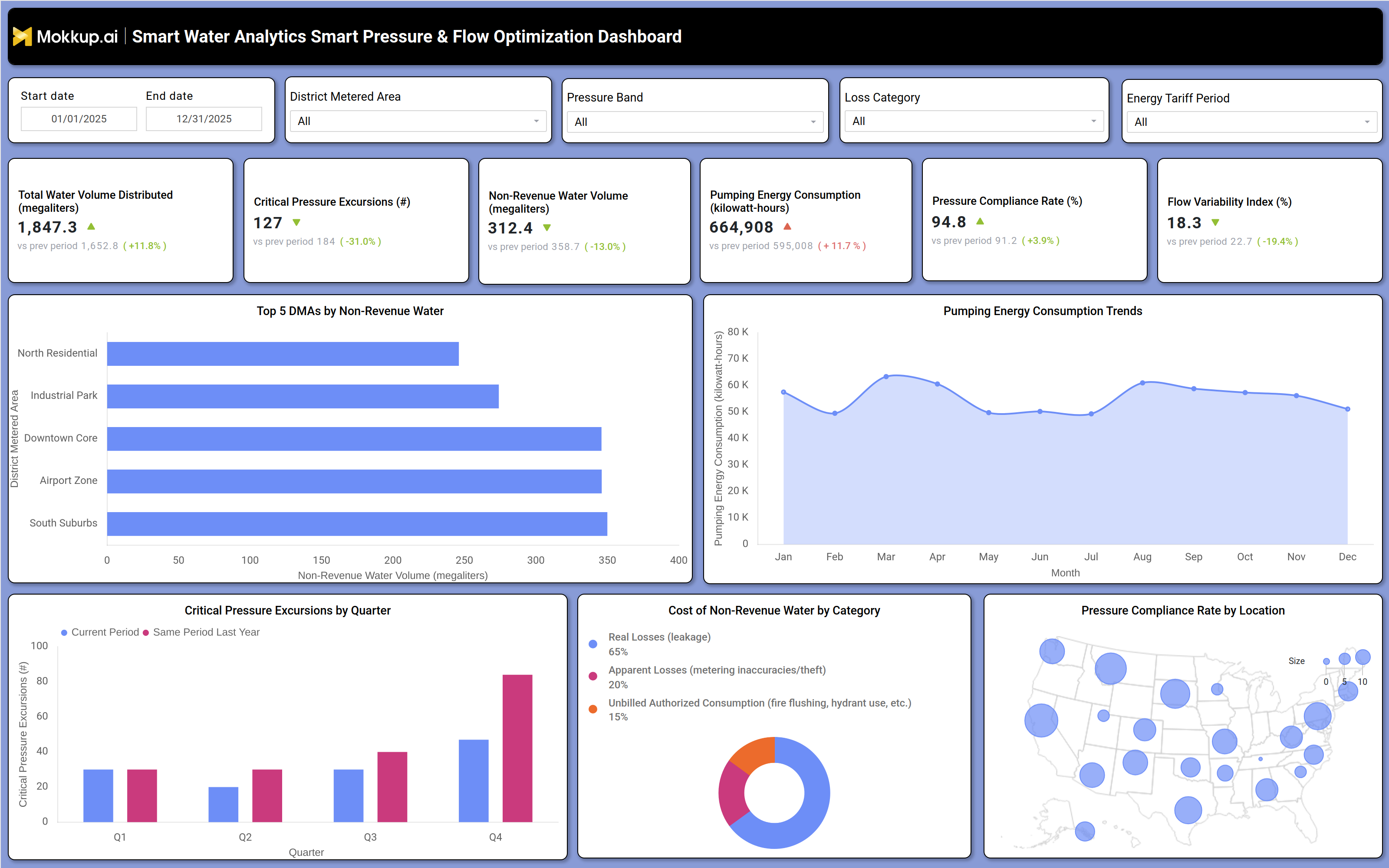Click 'Cost of Non-Revenue Water by Category' title
Viewport: 1389px width, 868px height.
tap(773, 611)
